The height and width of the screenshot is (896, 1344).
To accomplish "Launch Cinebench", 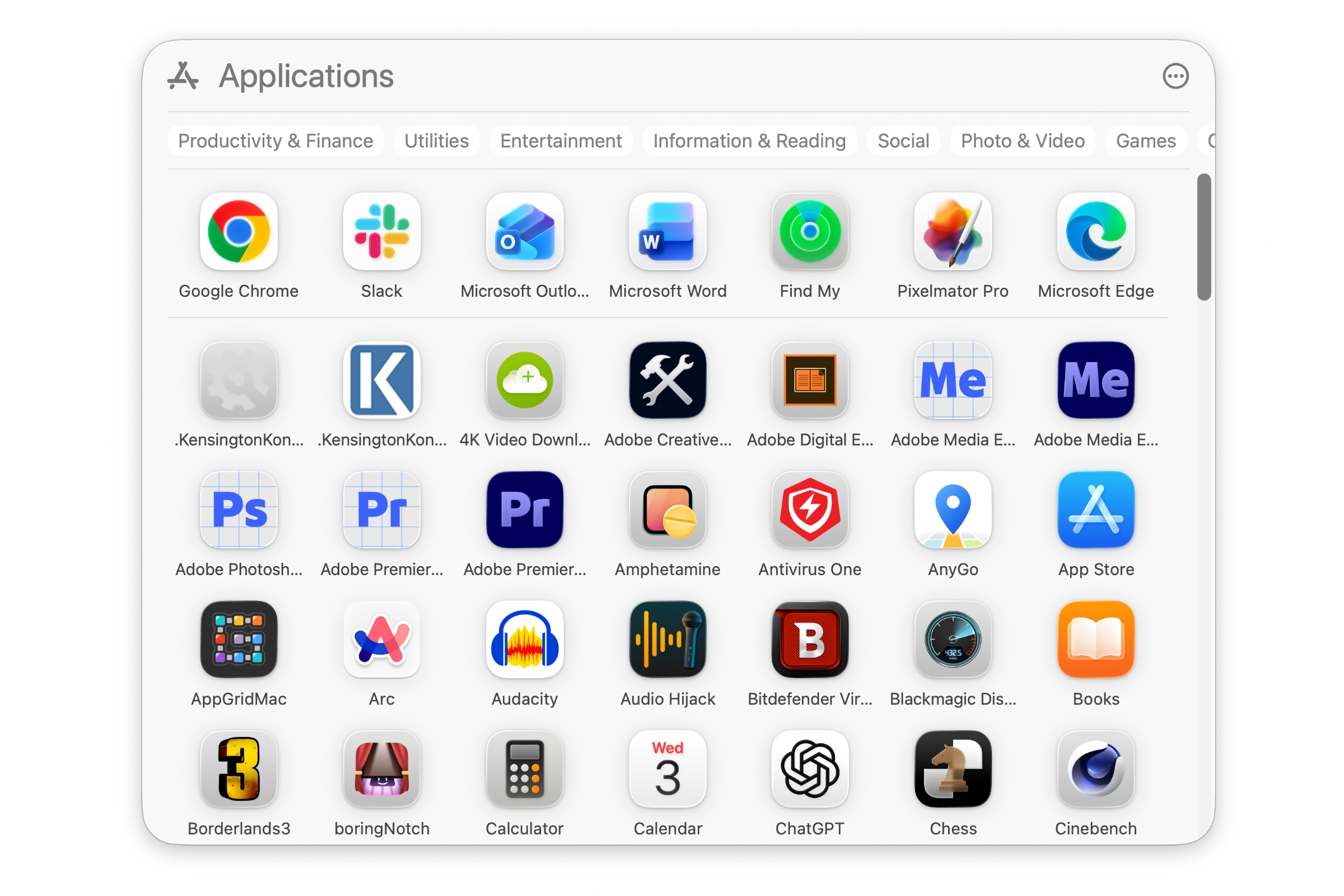I will pos(1096,769).
